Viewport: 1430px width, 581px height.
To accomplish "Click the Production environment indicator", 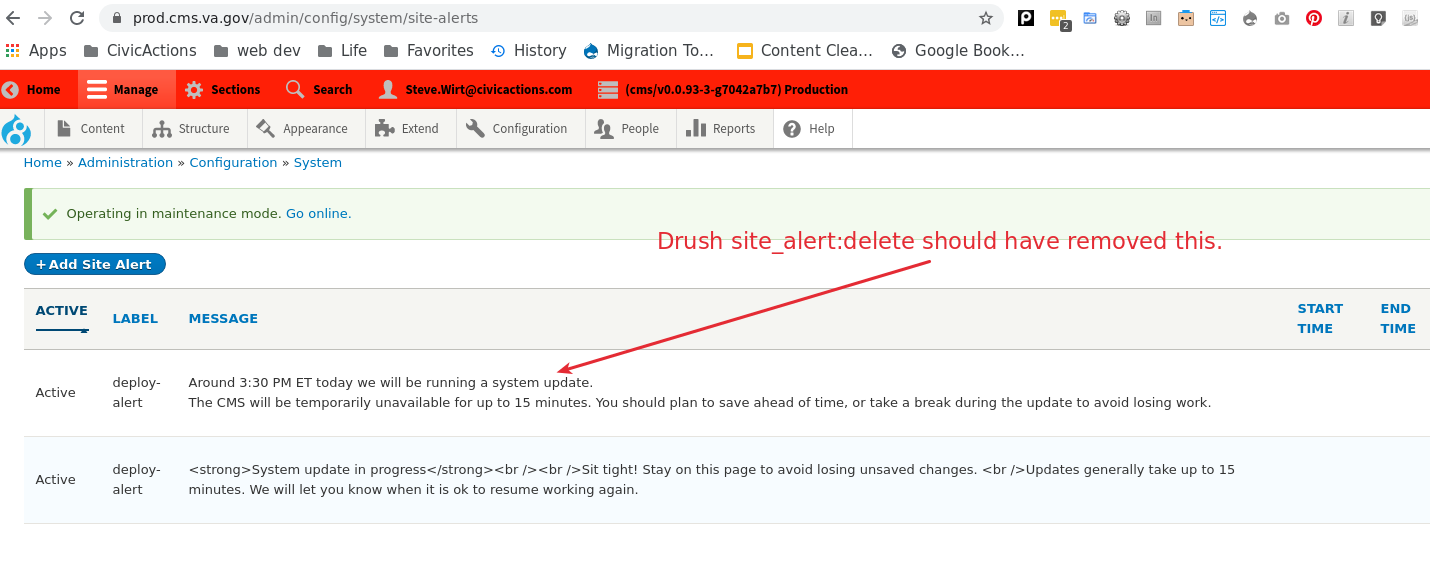I will click(723, 89).
